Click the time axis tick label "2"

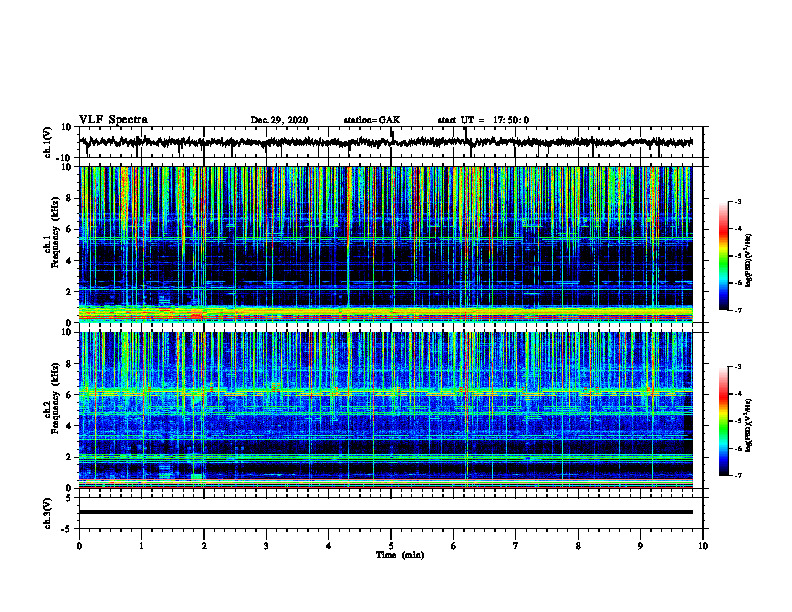[x=204, y=546]
